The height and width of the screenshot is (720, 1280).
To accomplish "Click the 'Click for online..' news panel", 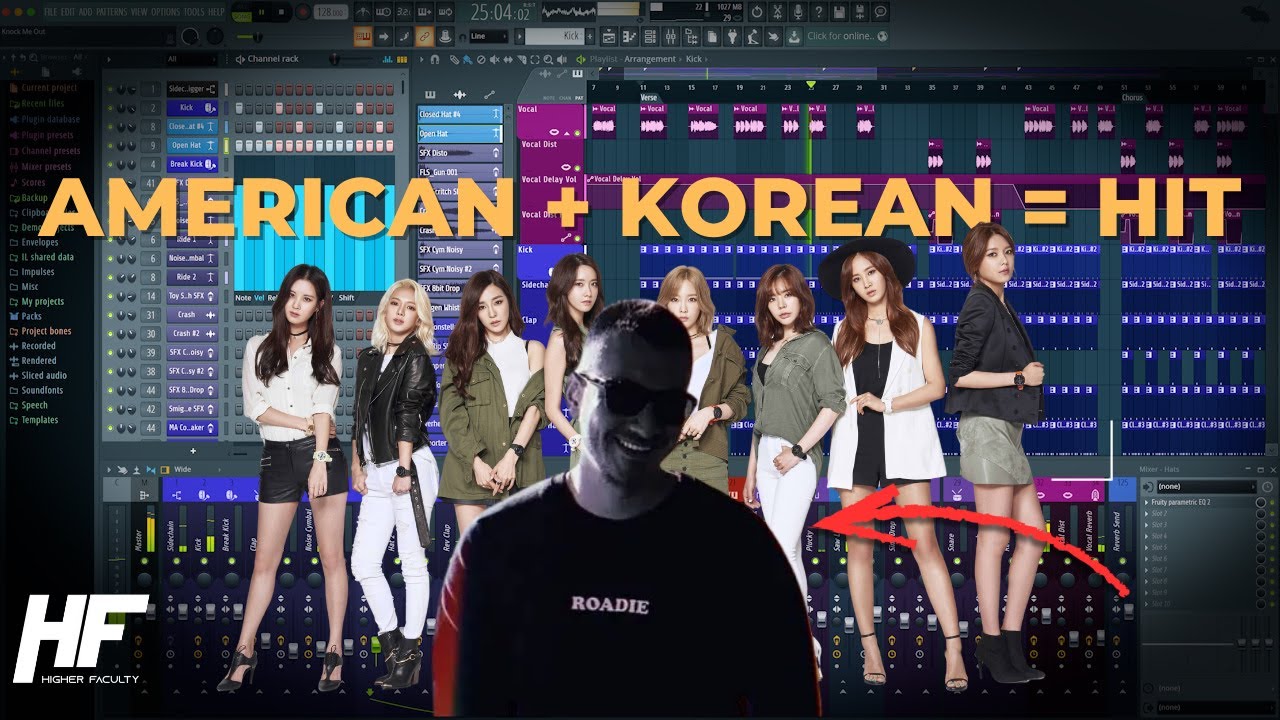I will [x=847, y=37].
